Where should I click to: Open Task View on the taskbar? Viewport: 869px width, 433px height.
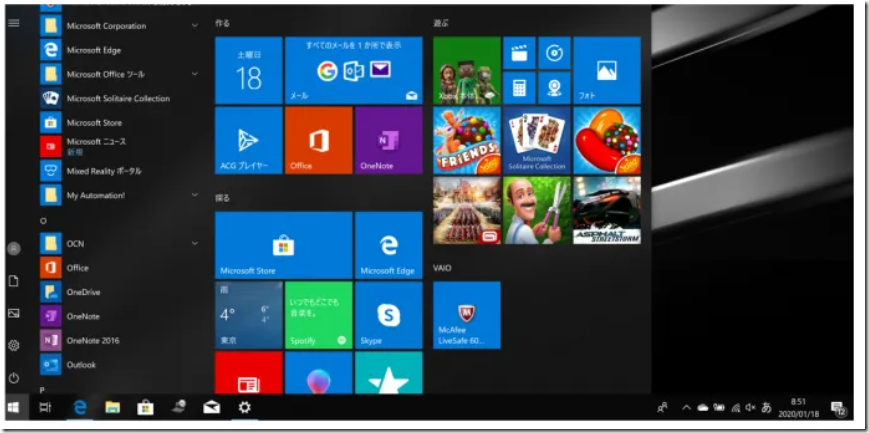point(45,408)
